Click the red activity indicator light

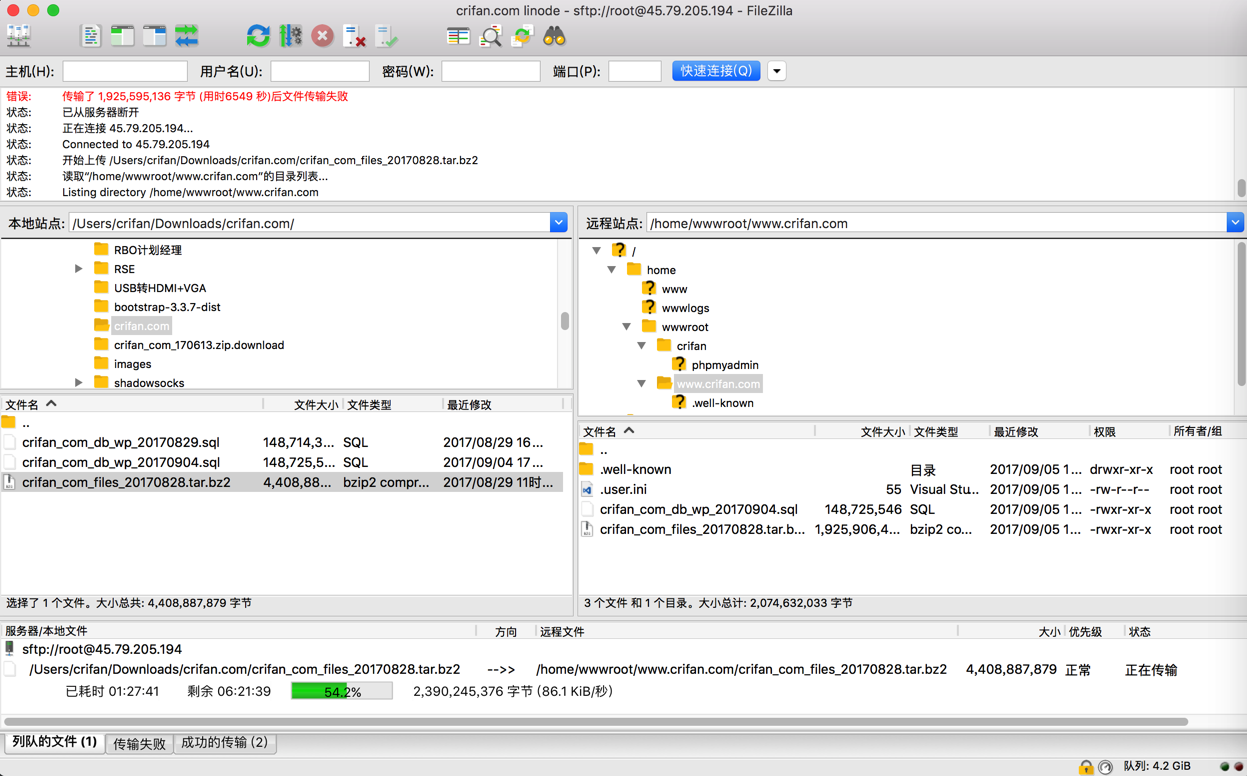(1238, 767)
